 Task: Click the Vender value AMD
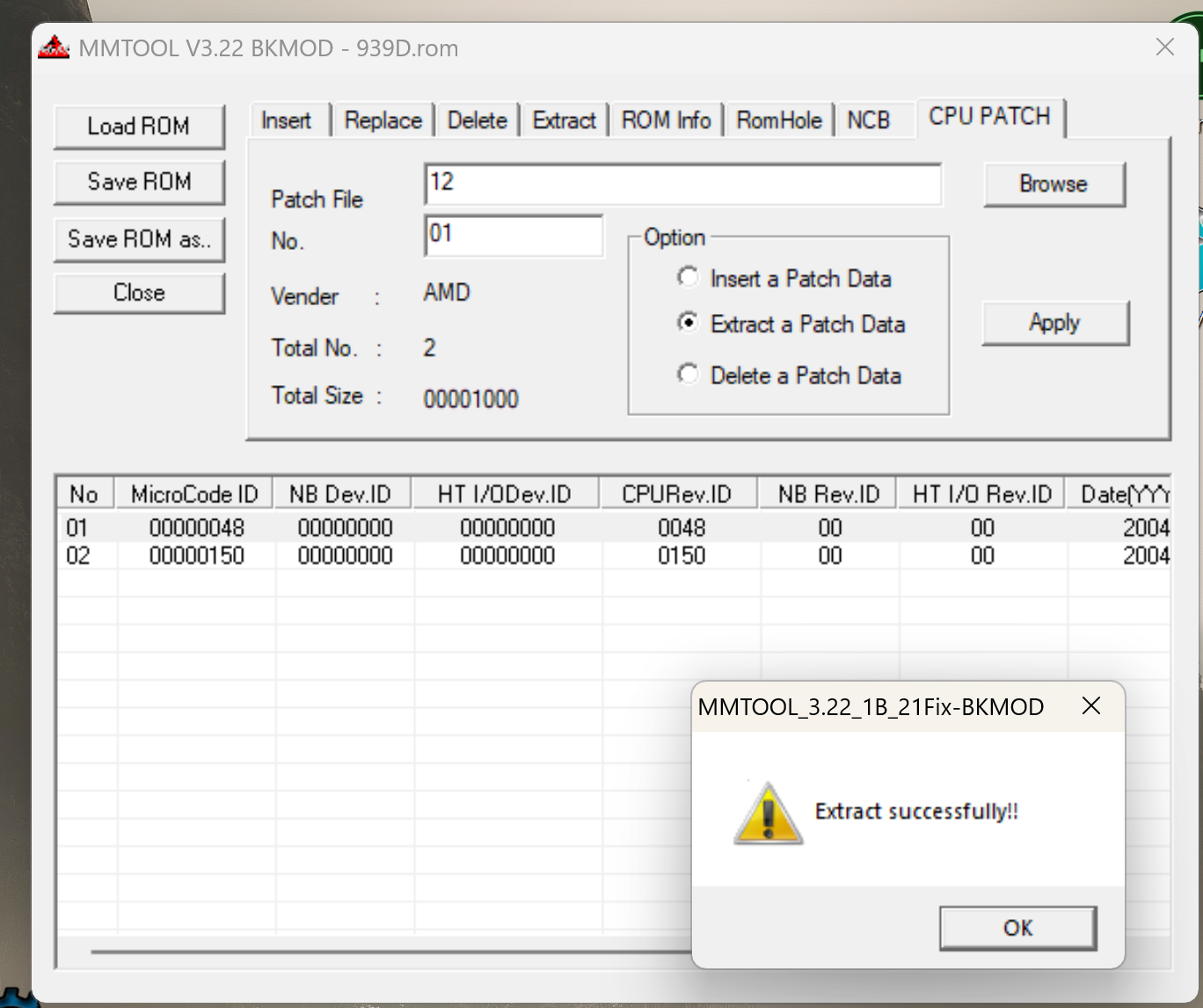[447, 292]
